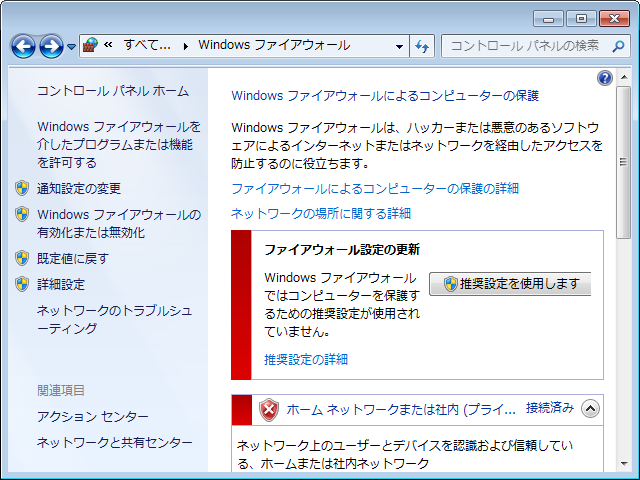640x480 pixels.
Task: Click the Forward navigation arrow
Action: tap(51, 46)
